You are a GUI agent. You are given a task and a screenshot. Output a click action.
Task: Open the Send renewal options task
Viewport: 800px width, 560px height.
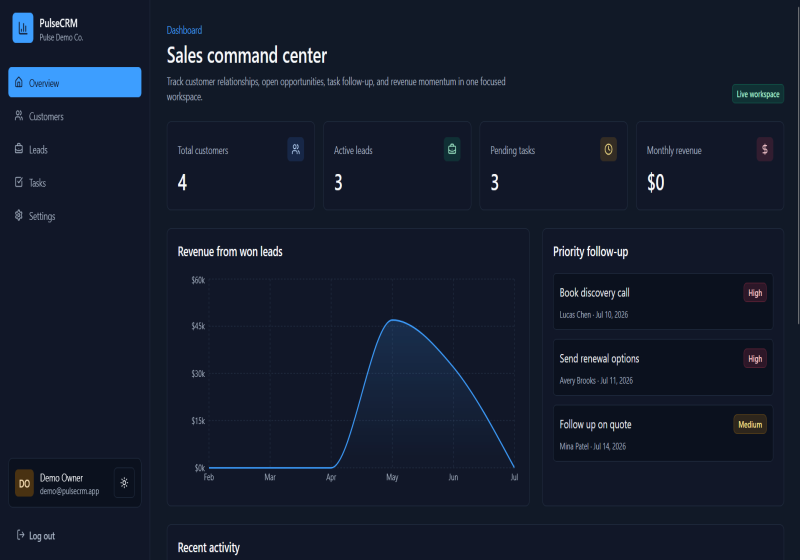click(x=663, y=367)
